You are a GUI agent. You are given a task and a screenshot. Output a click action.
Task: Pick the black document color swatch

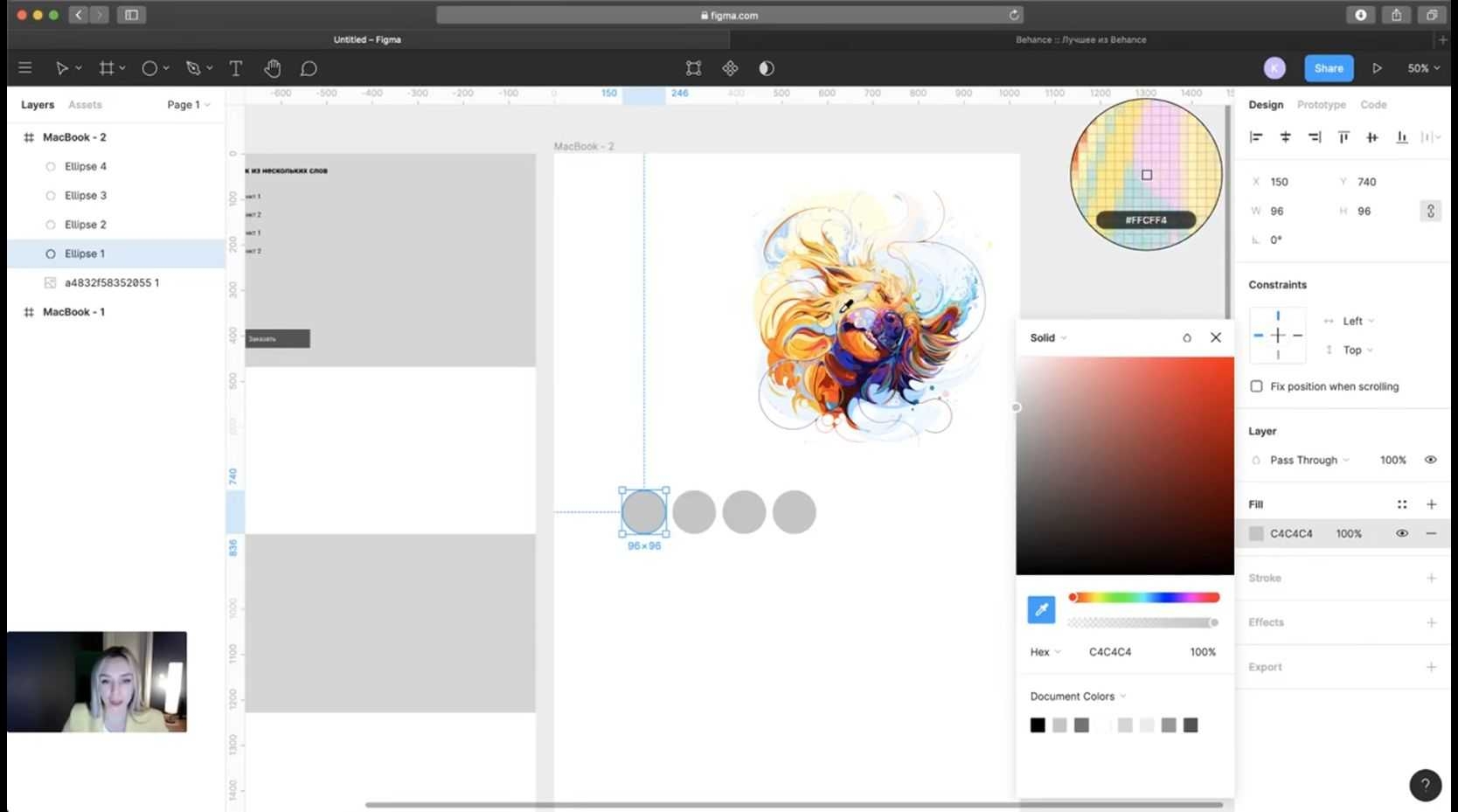tap(1038, 725)
